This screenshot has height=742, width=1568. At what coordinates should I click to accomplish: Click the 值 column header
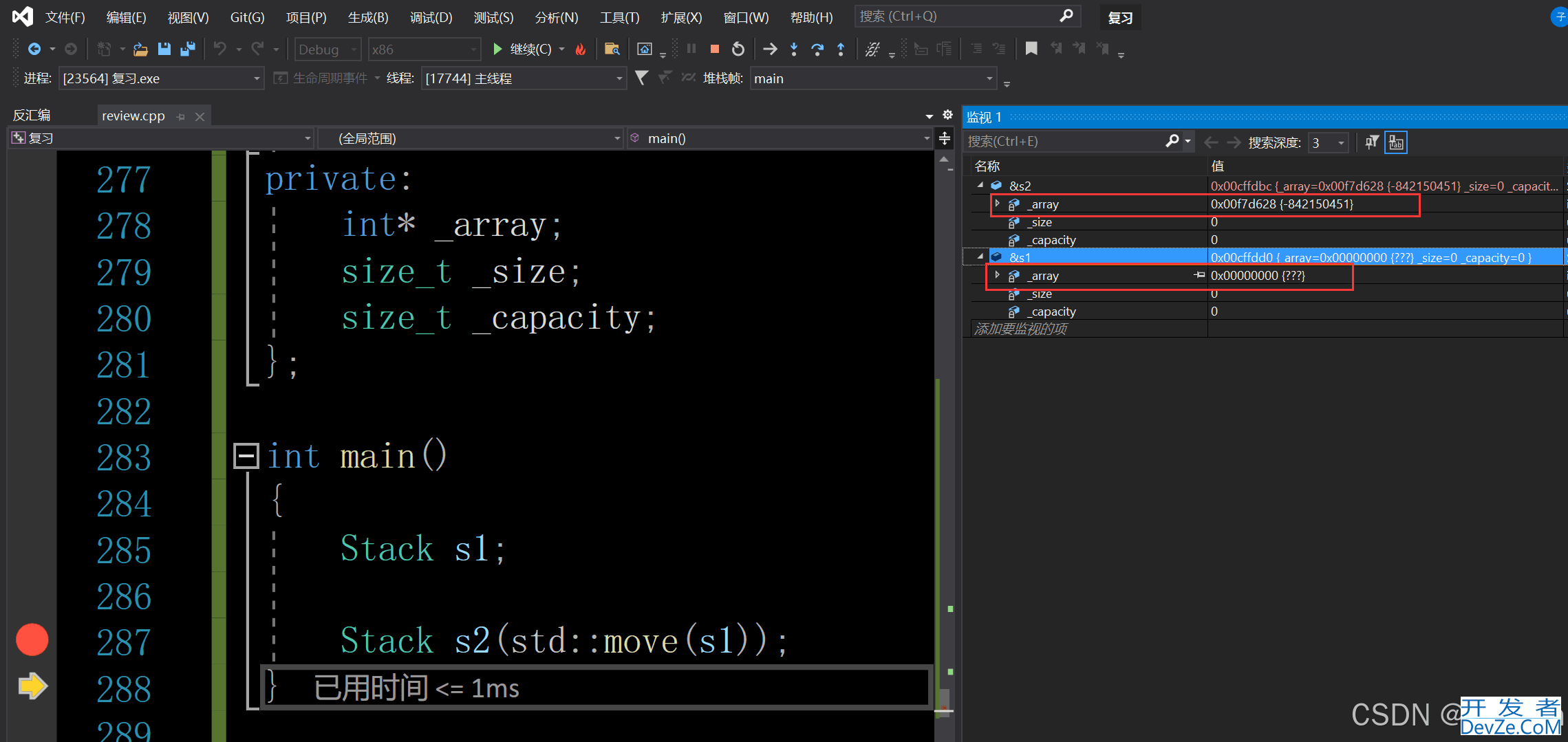(x=1386, y=166)
